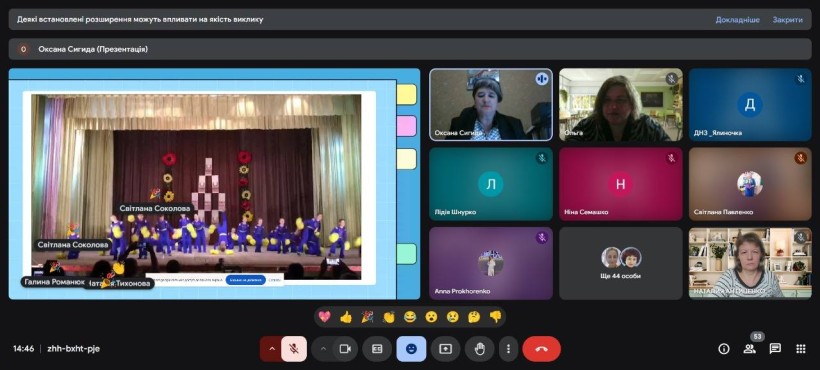Toggle the camera on
Viewport: 820px width, 370px height.
[345, 349]
